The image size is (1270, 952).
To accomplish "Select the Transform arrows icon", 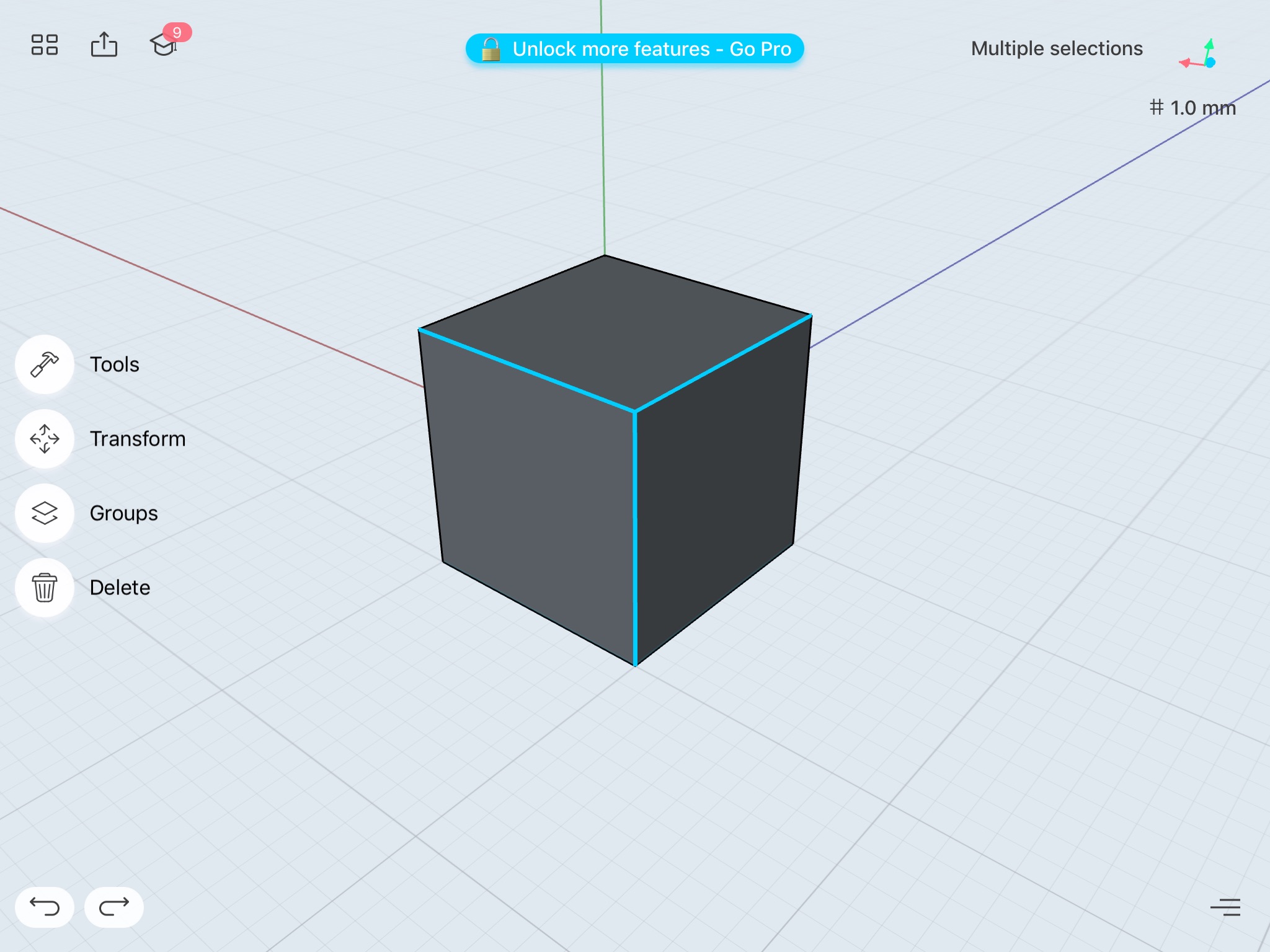I will click(x=45, y=439).
